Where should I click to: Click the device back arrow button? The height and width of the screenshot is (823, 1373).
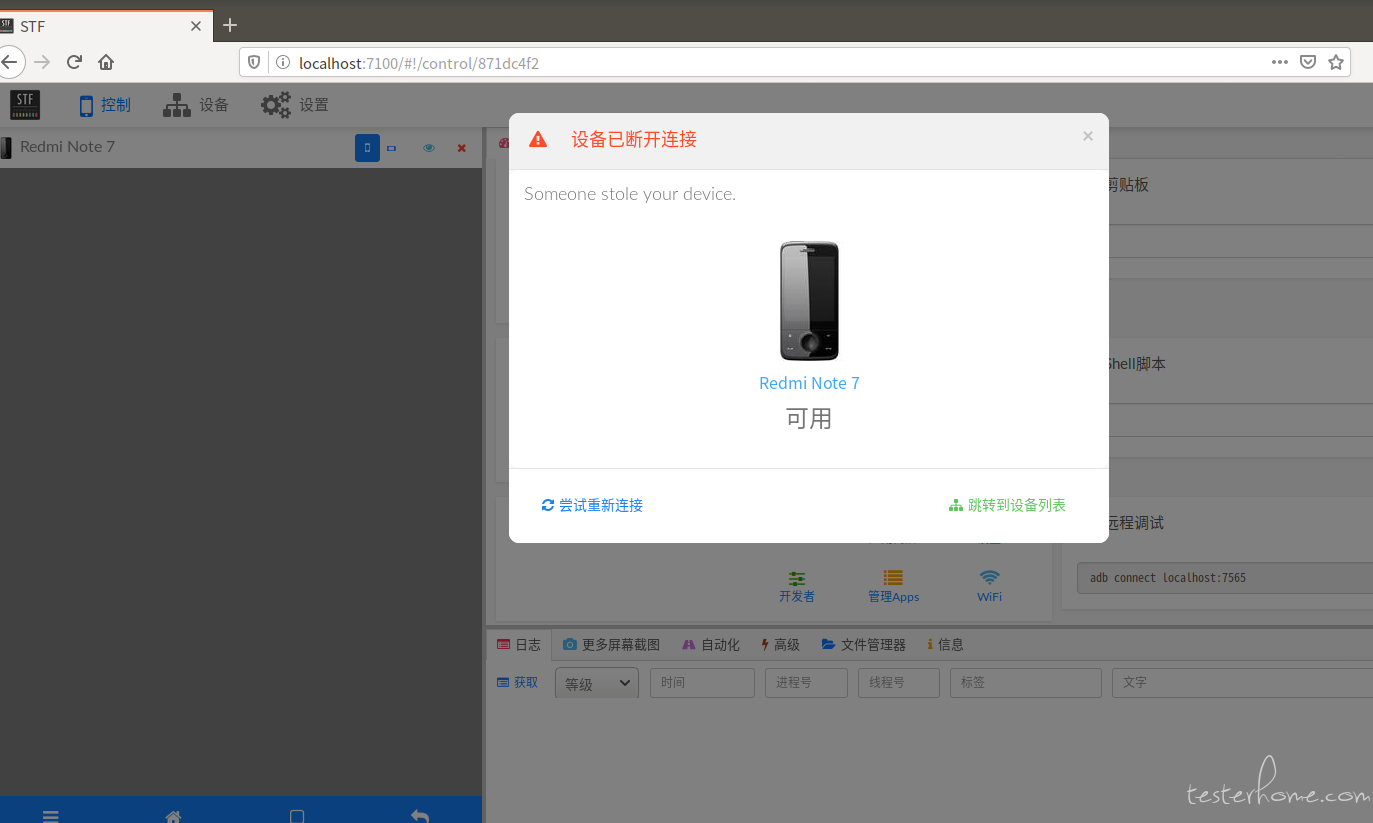tap(420, 816)
